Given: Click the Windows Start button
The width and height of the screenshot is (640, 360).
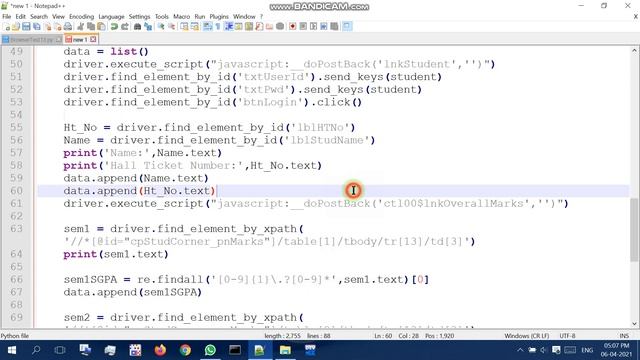Looking at the screenshot, I should tap(11, 350).
